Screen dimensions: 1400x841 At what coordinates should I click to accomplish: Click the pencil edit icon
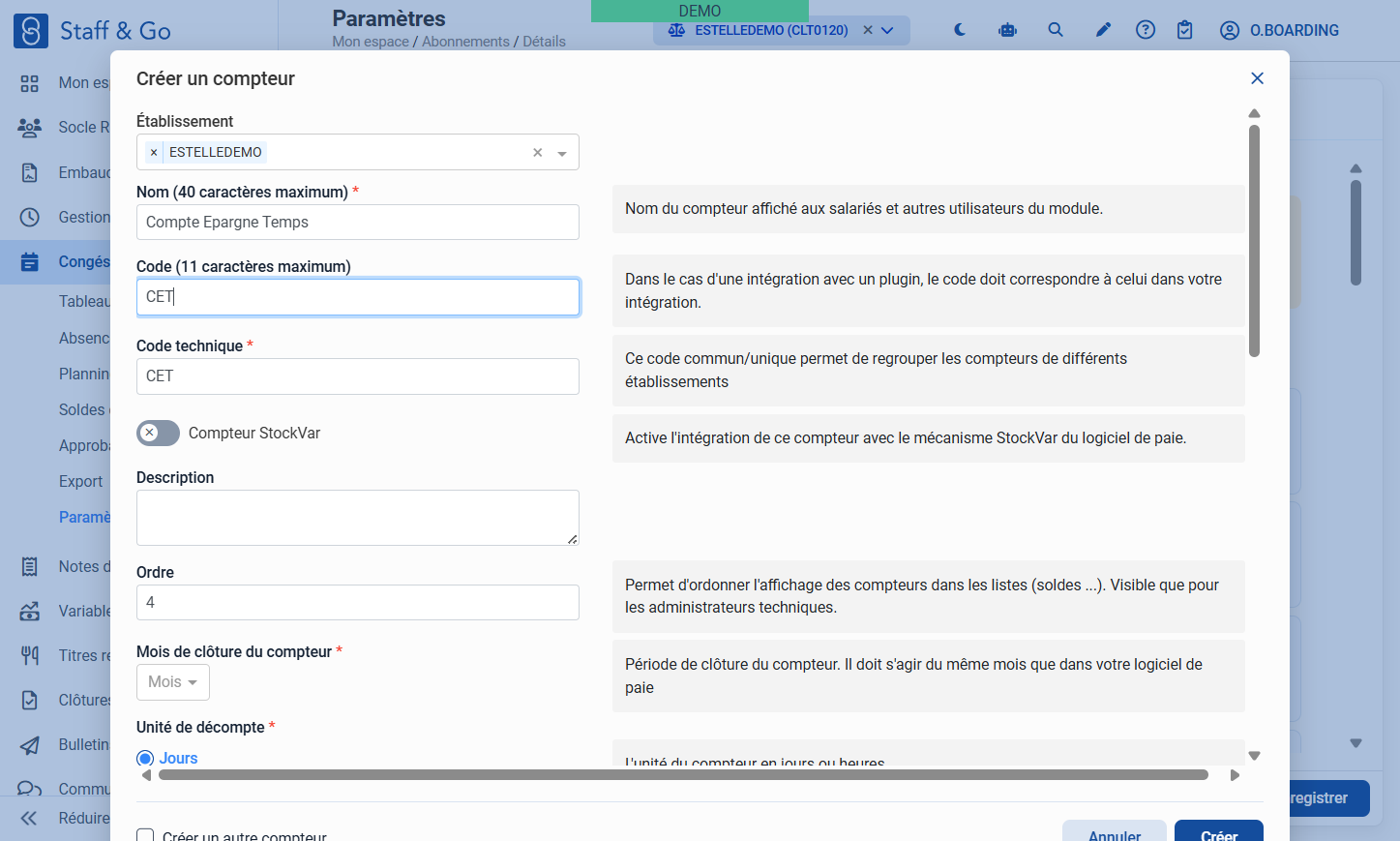pyautogui.click(x=1103, y=30)
